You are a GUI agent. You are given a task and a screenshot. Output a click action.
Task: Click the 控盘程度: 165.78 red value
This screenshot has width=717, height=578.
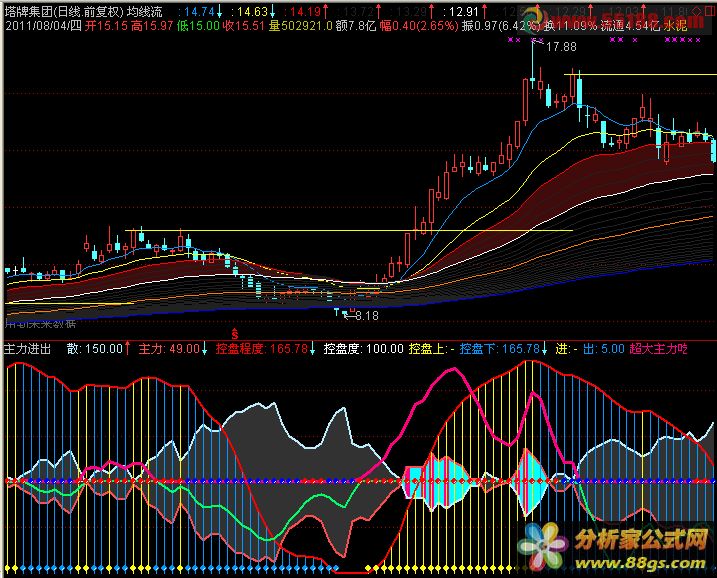pos(260,349)
